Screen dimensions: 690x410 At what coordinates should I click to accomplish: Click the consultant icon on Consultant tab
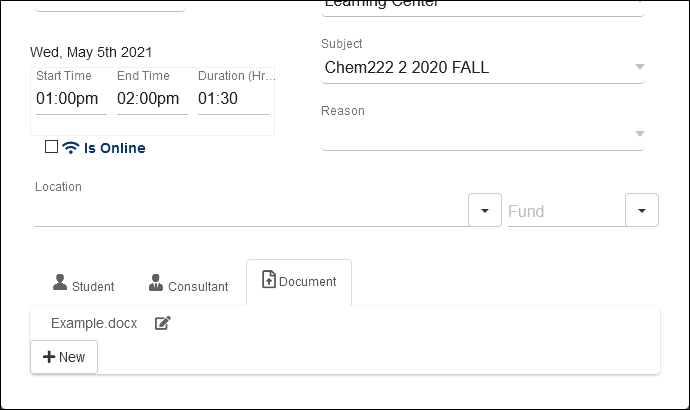155,283
